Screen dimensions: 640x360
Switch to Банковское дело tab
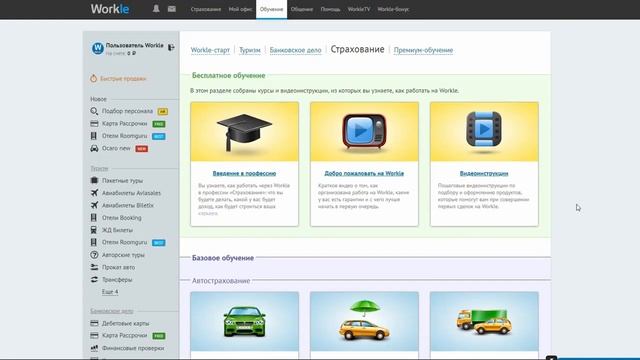[x=296, y=50]
